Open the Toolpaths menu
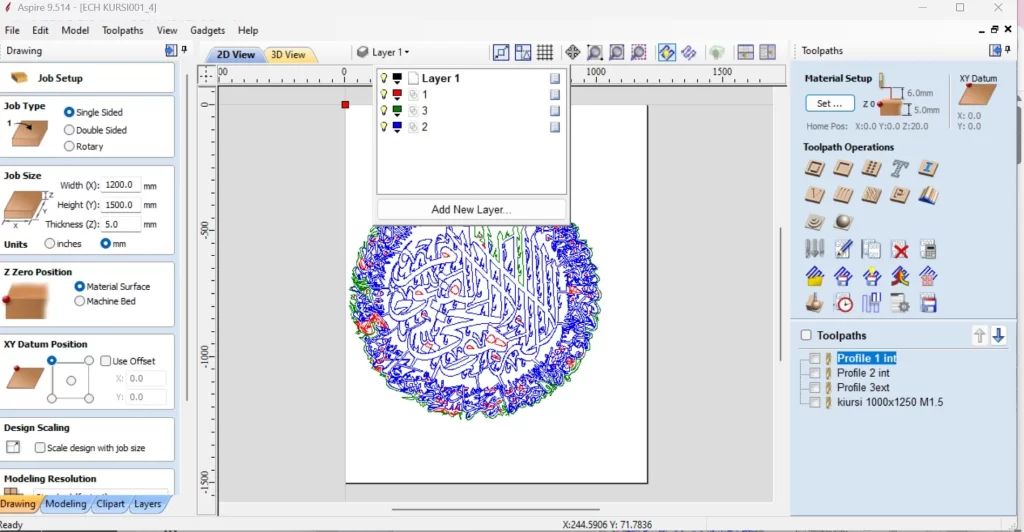 (x=122, y=30)
